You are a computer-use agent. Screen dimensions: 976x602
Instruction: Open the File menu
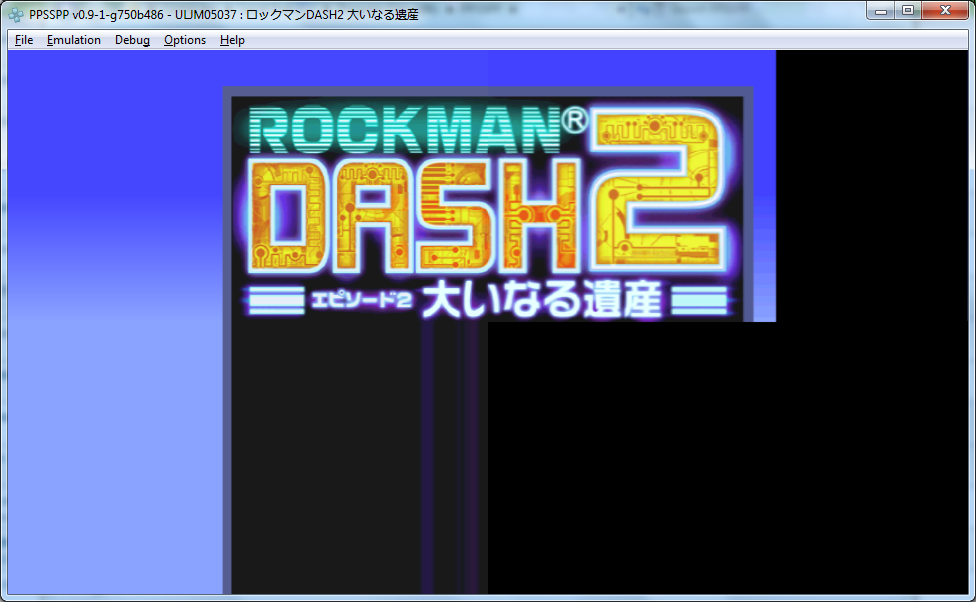click(24, 40)
